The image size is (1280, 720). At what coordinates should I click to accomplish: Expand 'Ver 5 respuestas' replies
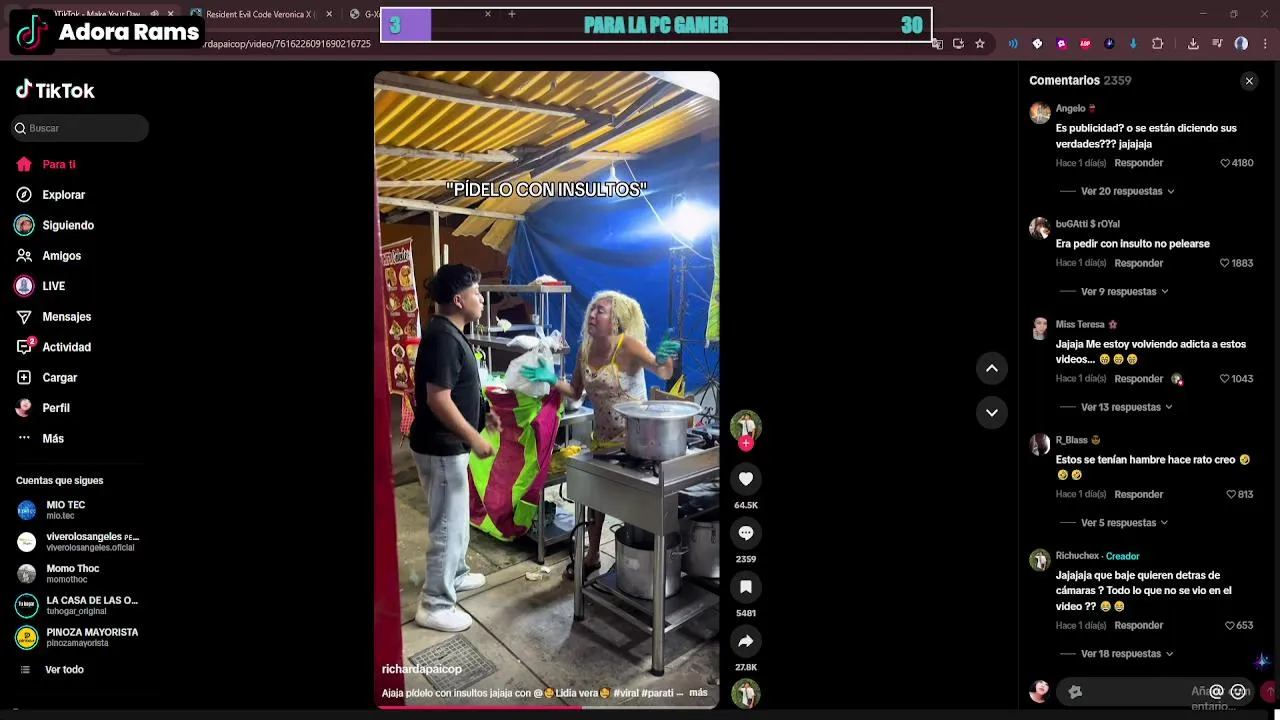point(1125,522)
